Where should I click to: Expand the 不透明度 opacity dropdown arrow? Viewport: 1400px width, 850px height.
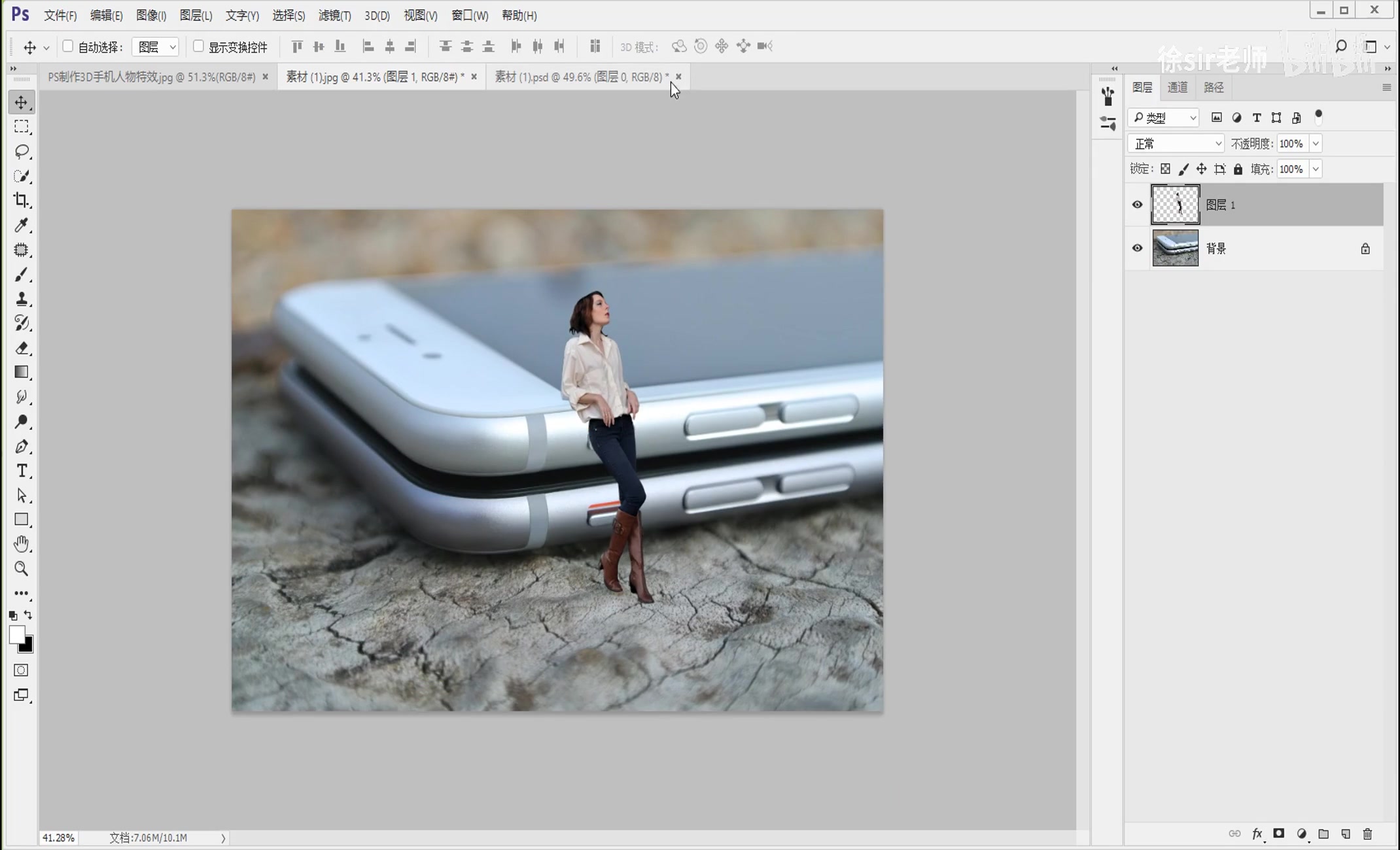click(x=1316, y=144)
